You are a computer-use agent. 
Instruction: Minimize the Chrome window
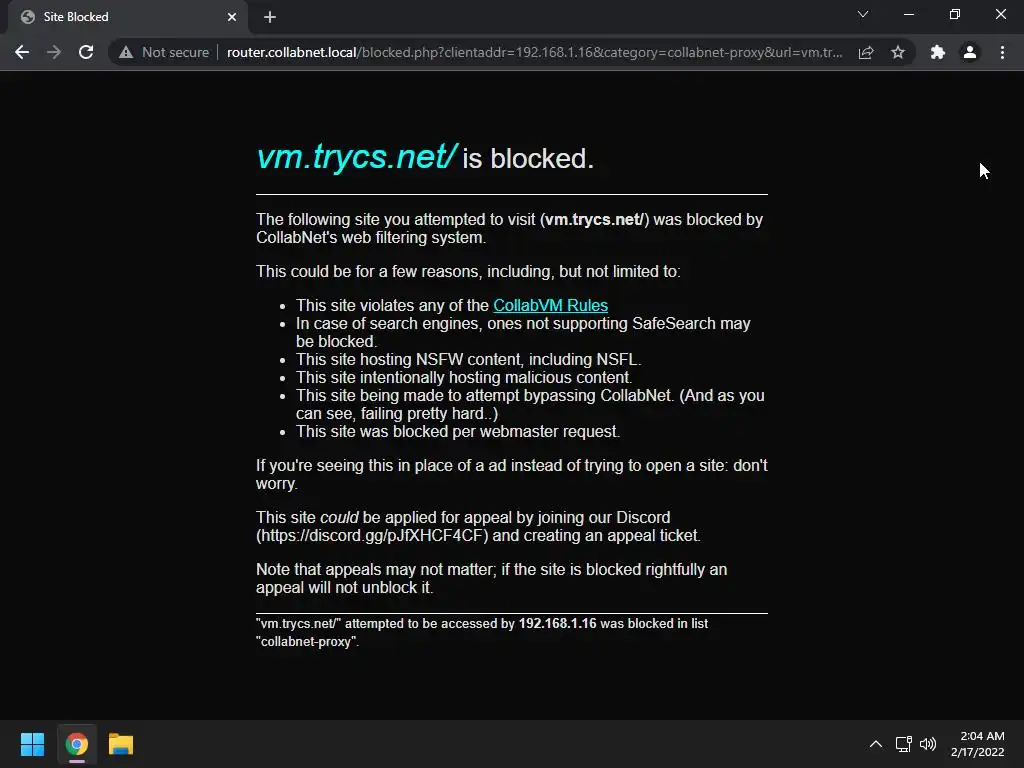click(908, 14)
